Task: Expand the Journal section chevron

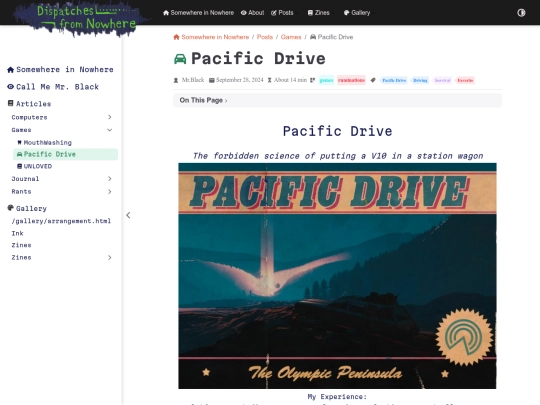Action: 110,178
